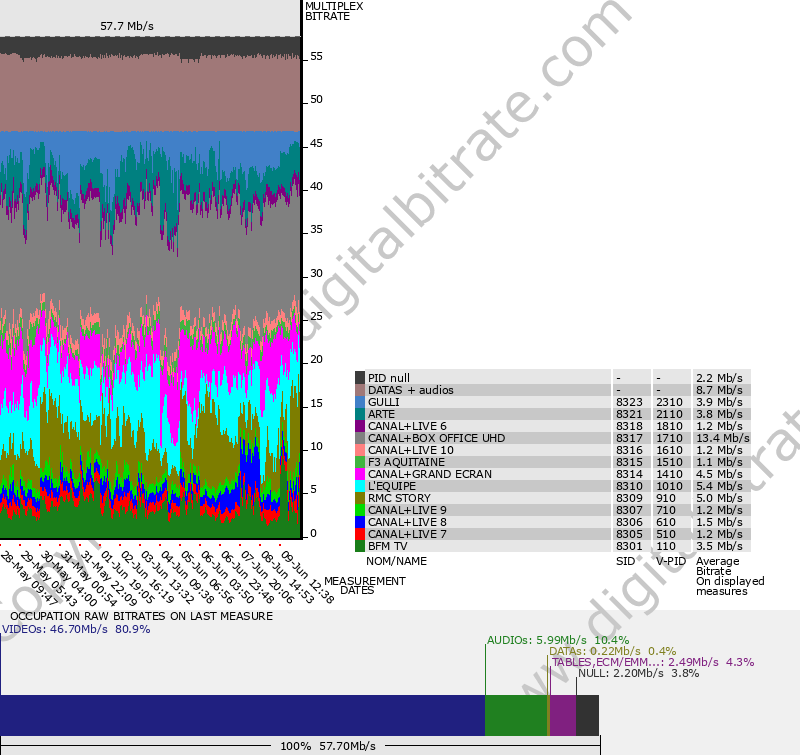
Task: Select the 'PID null' legend name
Action: point(389,378)
